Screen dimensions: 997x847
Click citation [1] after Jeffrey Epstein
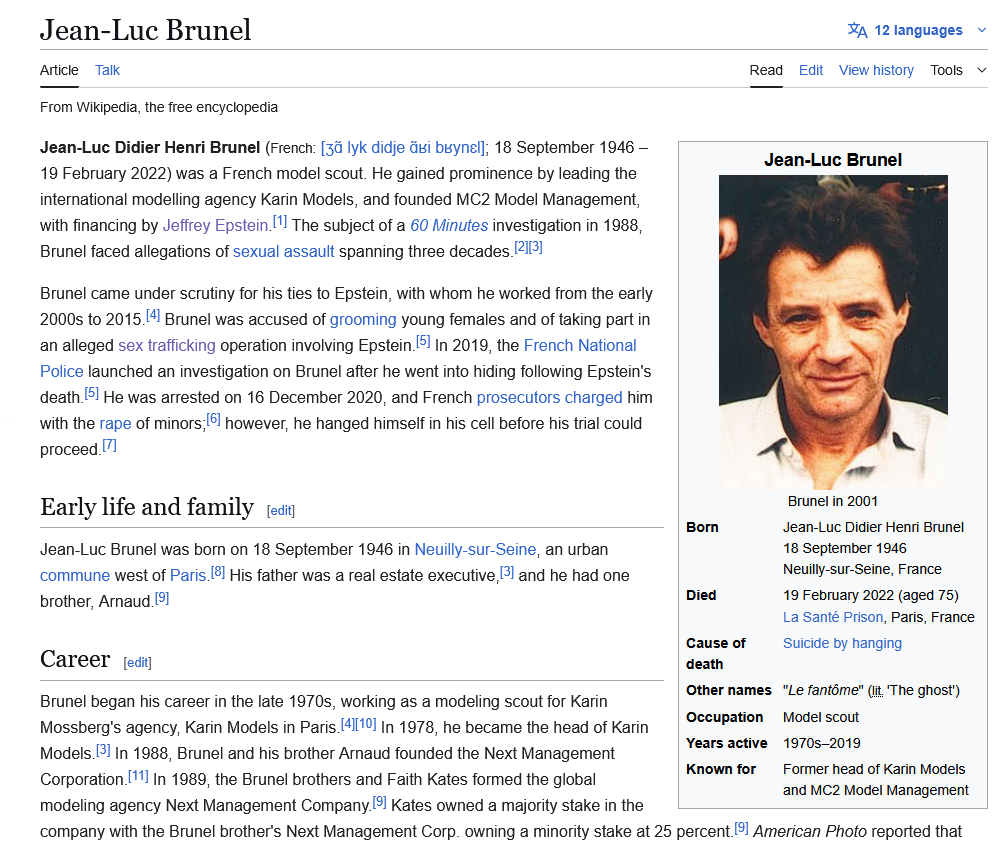tap(280, 221)
